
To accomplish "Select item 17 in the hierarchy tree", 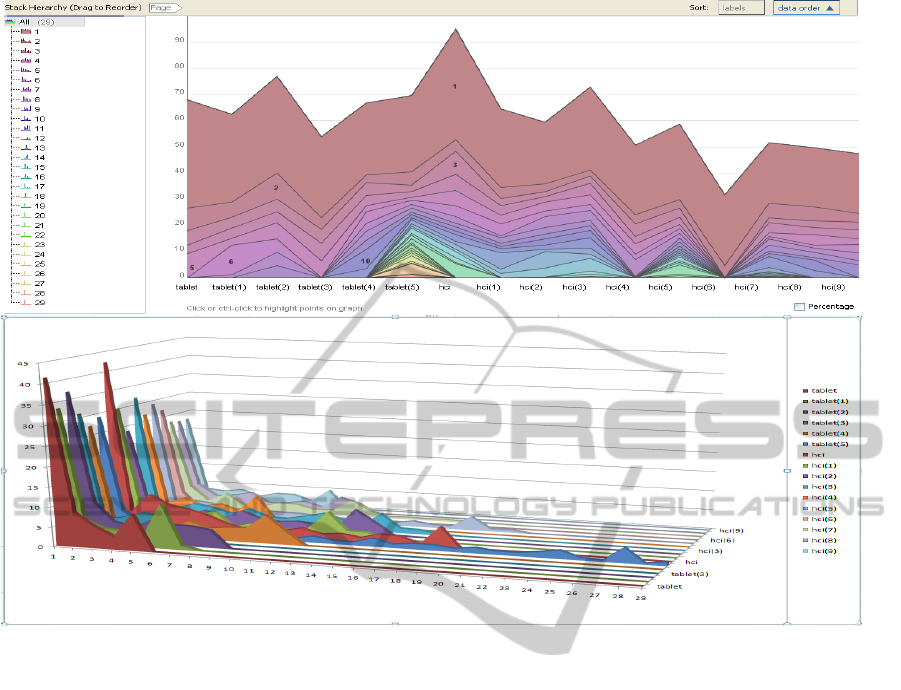I will [40, 187].
